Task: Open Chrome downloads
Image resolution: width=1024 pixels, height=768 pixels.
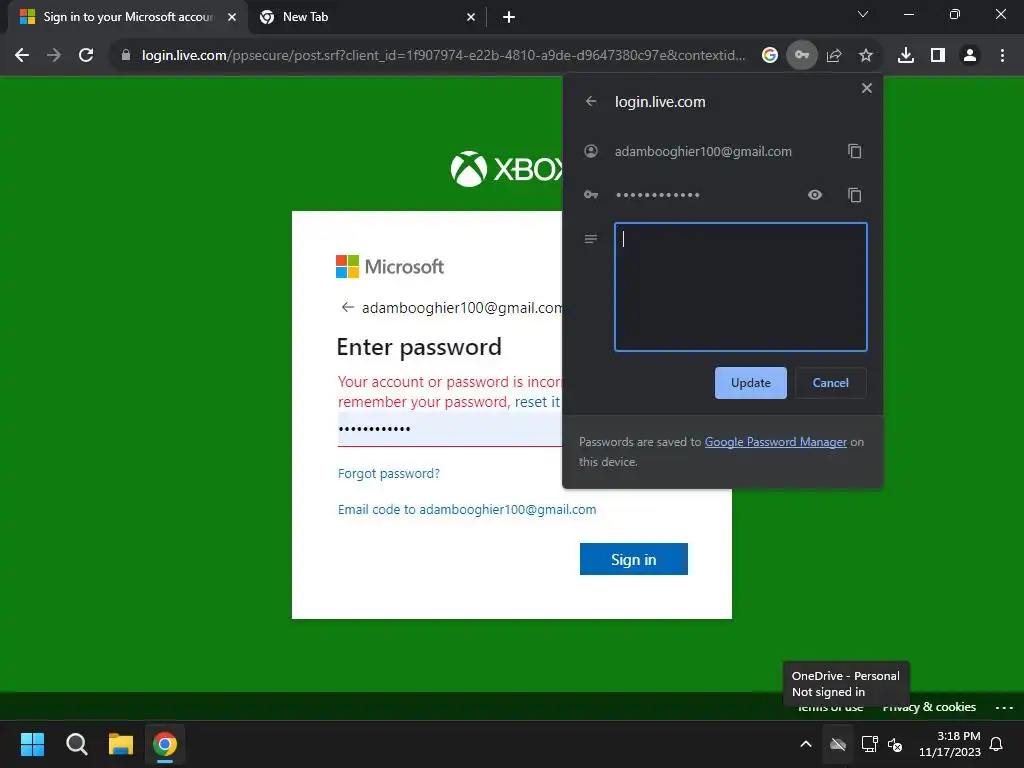Action: tap(906, 56)
